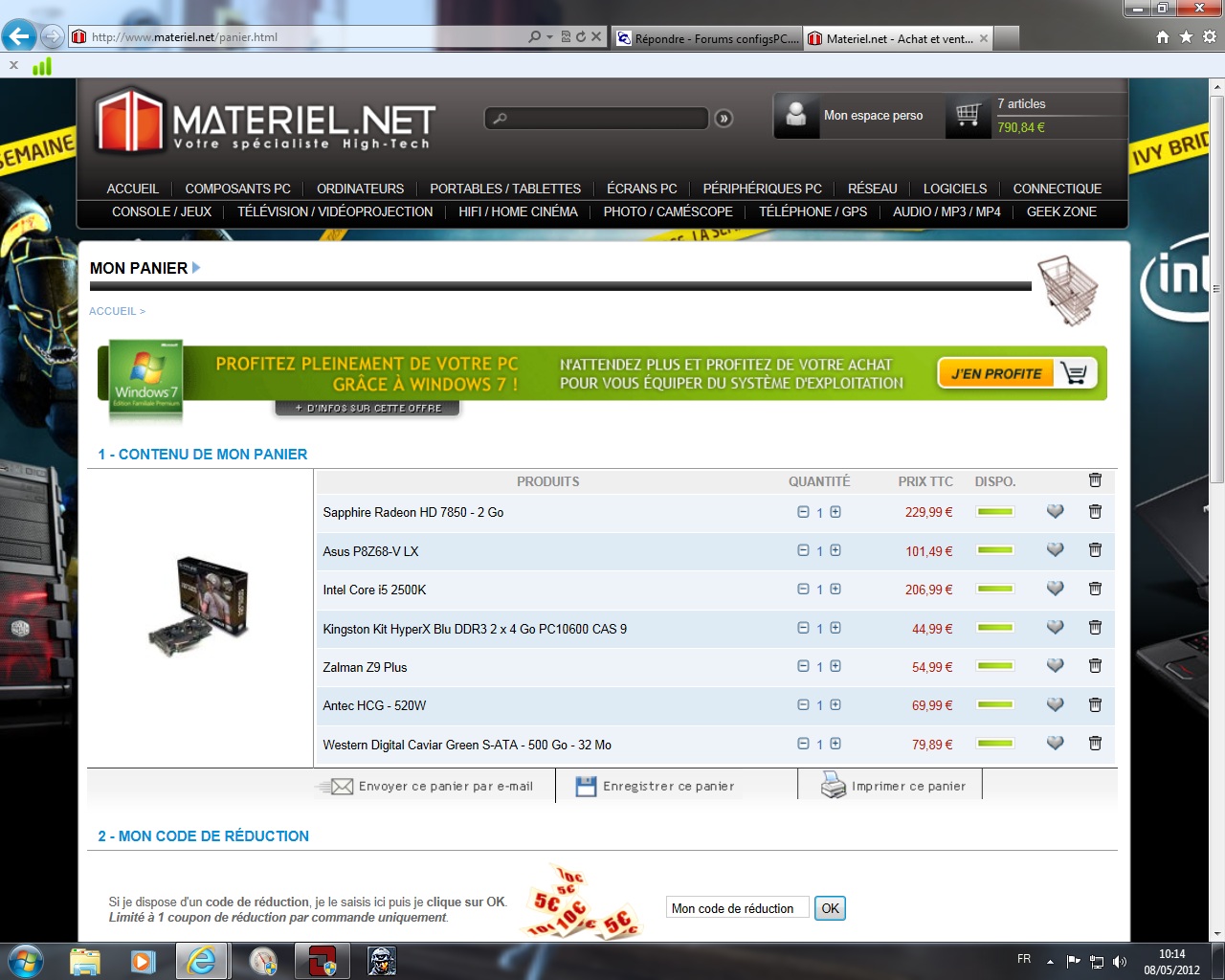The image size is (1225, 980).
Task: Open the COMPOSANTS PC menu
Action: [237, 189]
